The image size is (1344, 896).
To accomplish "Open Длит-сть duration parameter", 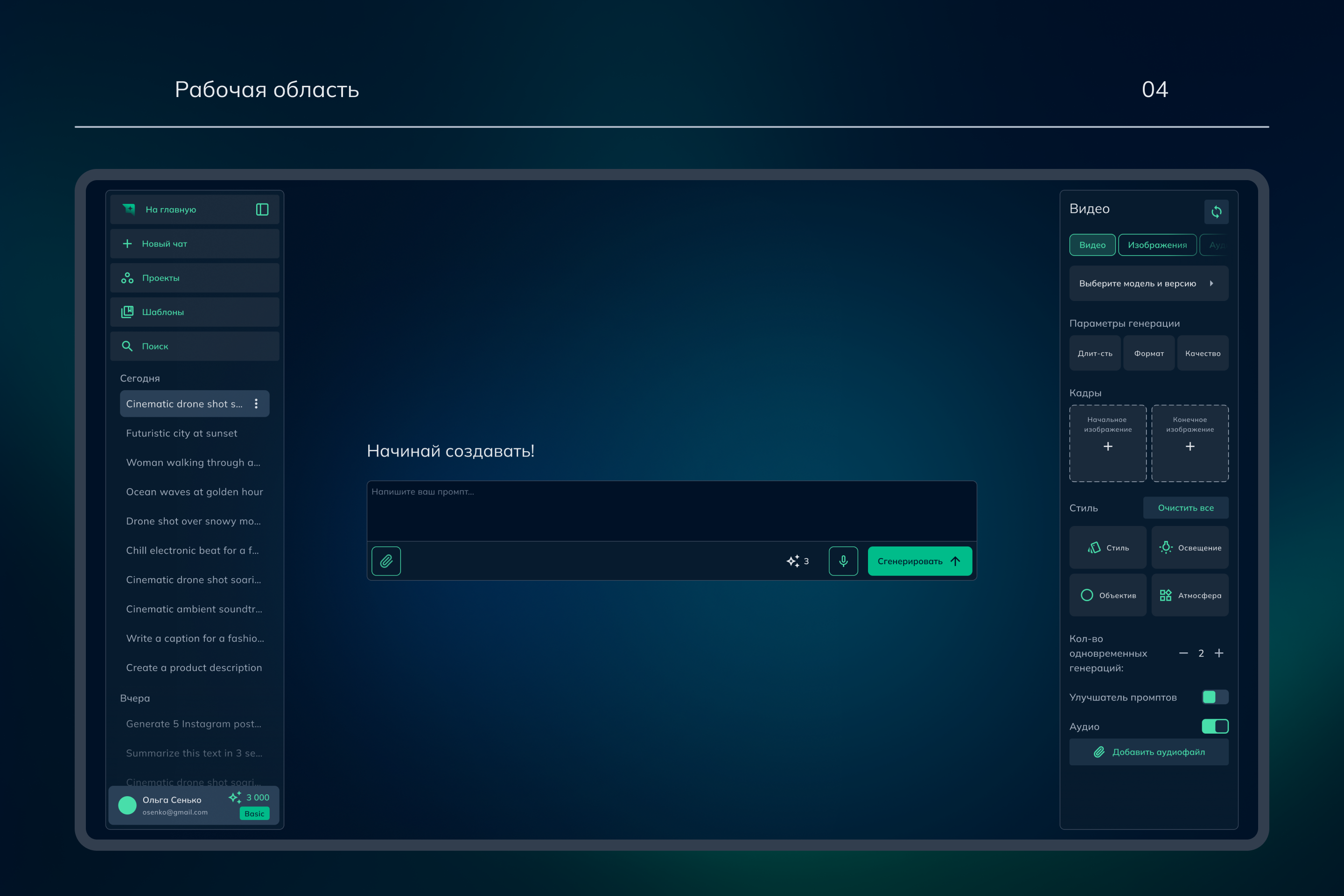I will tap(1095, 353).
